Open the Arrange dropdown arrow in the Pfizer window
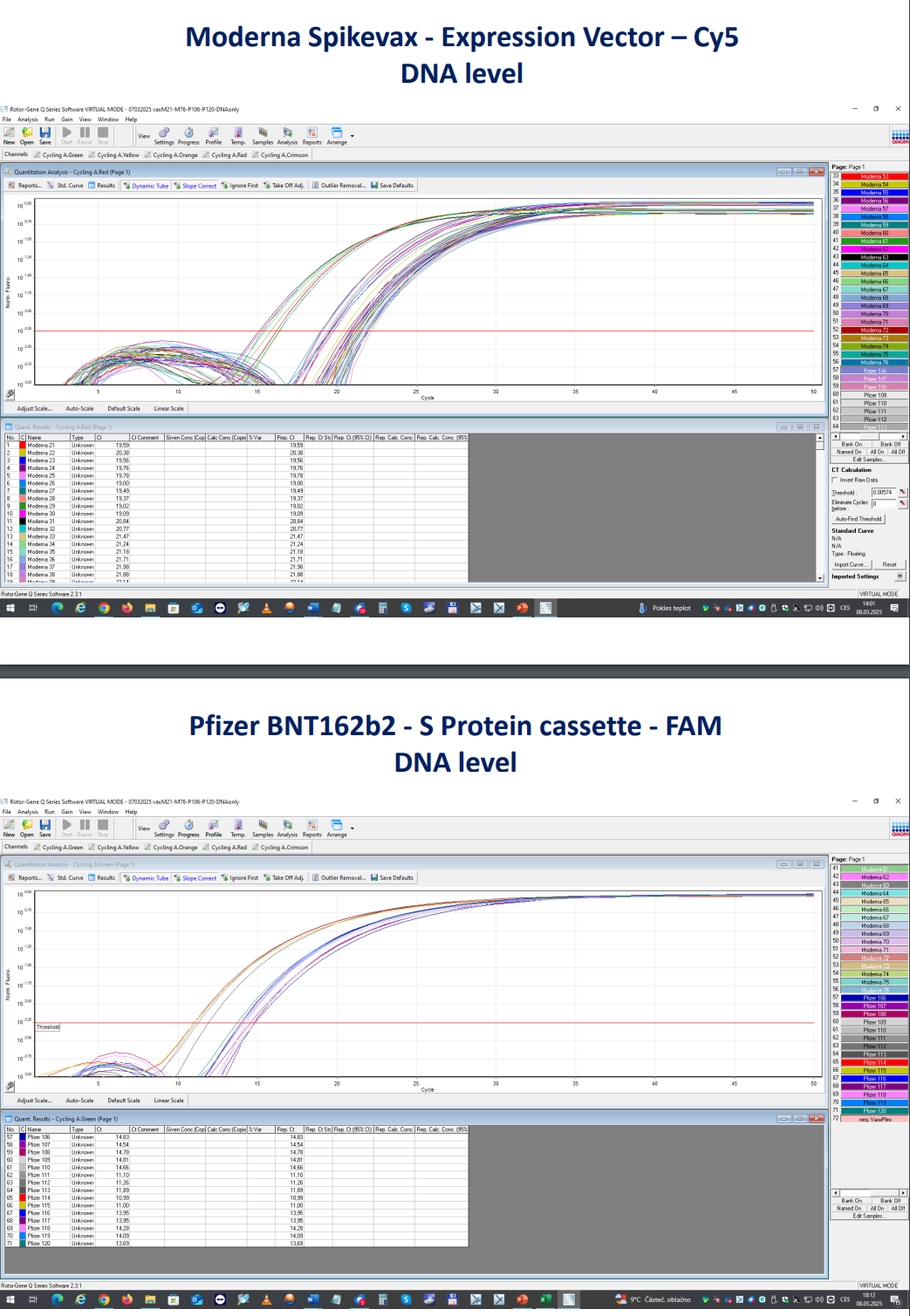The width and height of the screenshot is (910, 1316). (x=352, y=828)
